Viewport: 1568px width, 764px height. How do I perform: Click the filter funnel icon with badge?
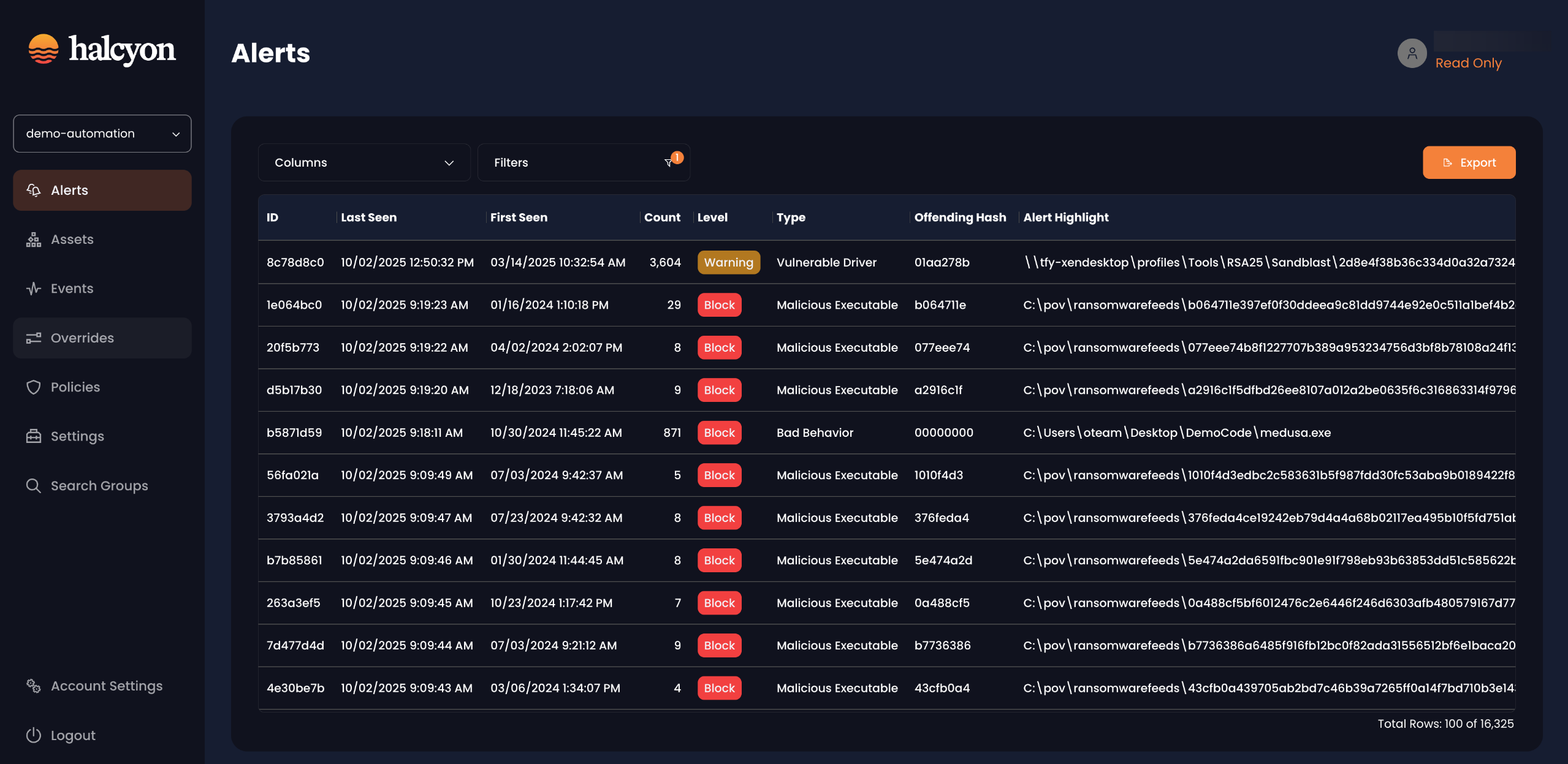(669, 162)
